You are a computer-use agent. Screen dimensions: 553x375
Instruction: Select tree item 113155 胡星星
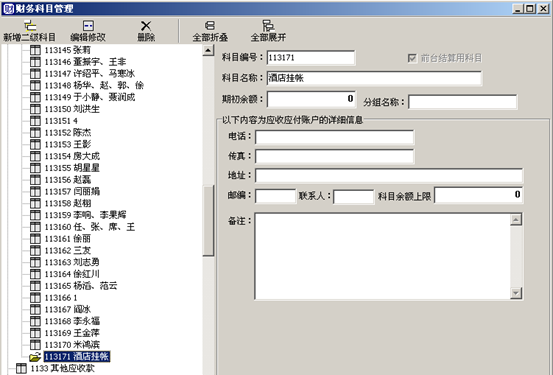pyautogui.click(x=72, y=168)
